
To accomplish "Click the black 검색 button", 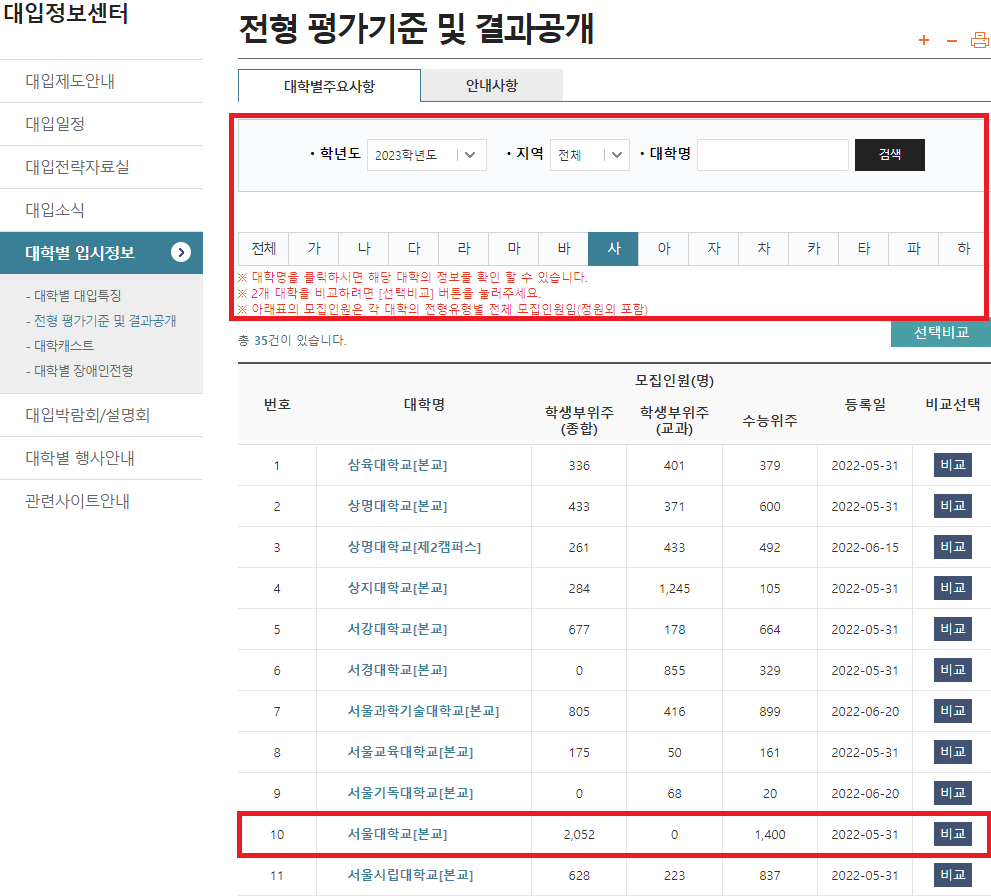I will (x=889, y=155).
